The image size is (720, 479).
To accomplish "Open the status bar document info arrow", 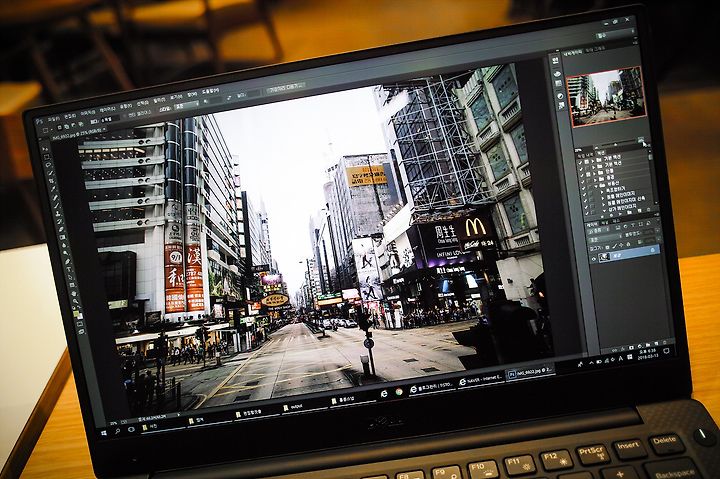I will coord(179,415).
